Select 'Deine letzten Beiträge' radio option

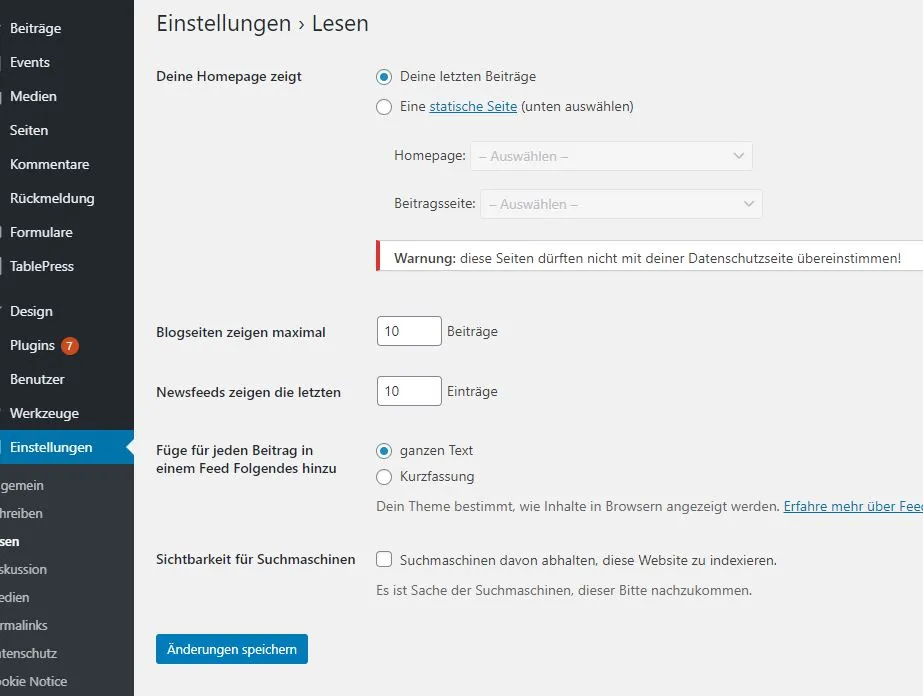tap(384, 77)
